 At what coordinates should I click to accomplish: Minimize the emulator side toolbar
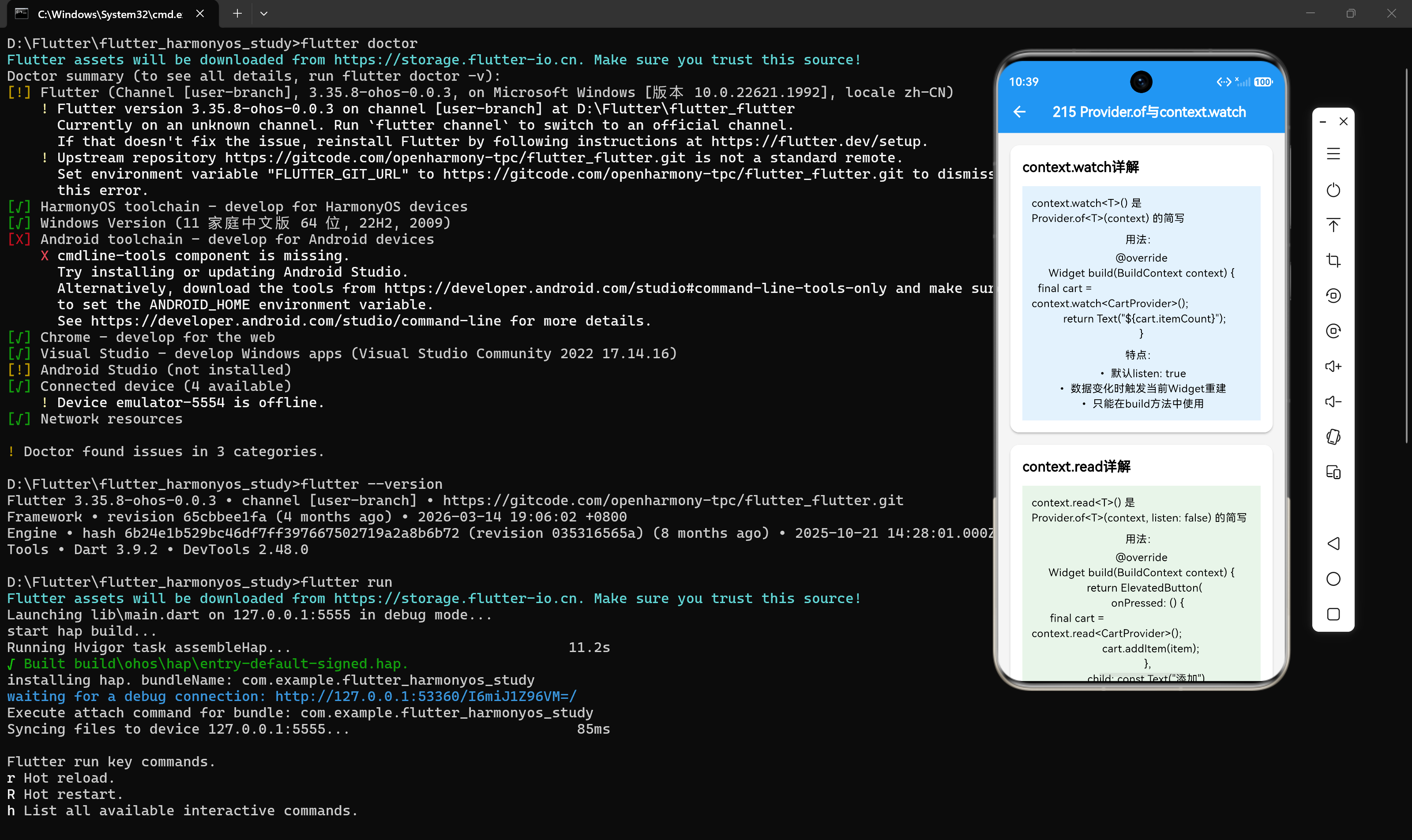click(1322, 122)
